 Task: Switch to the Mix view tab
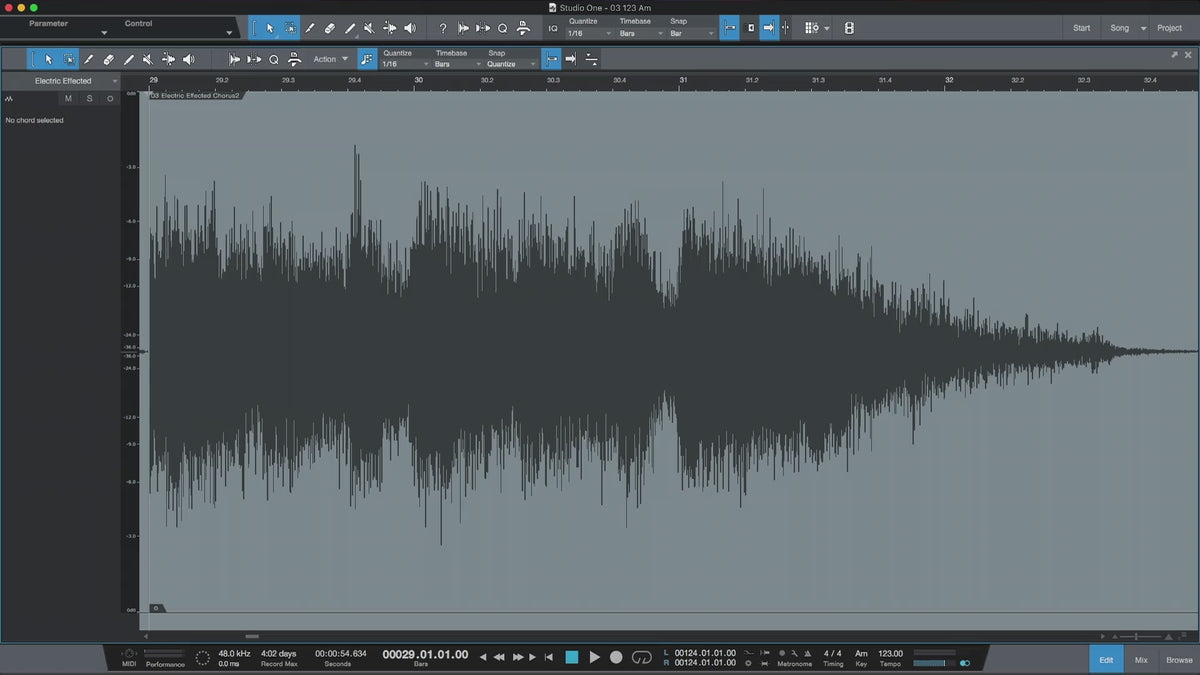point(1141,660)
